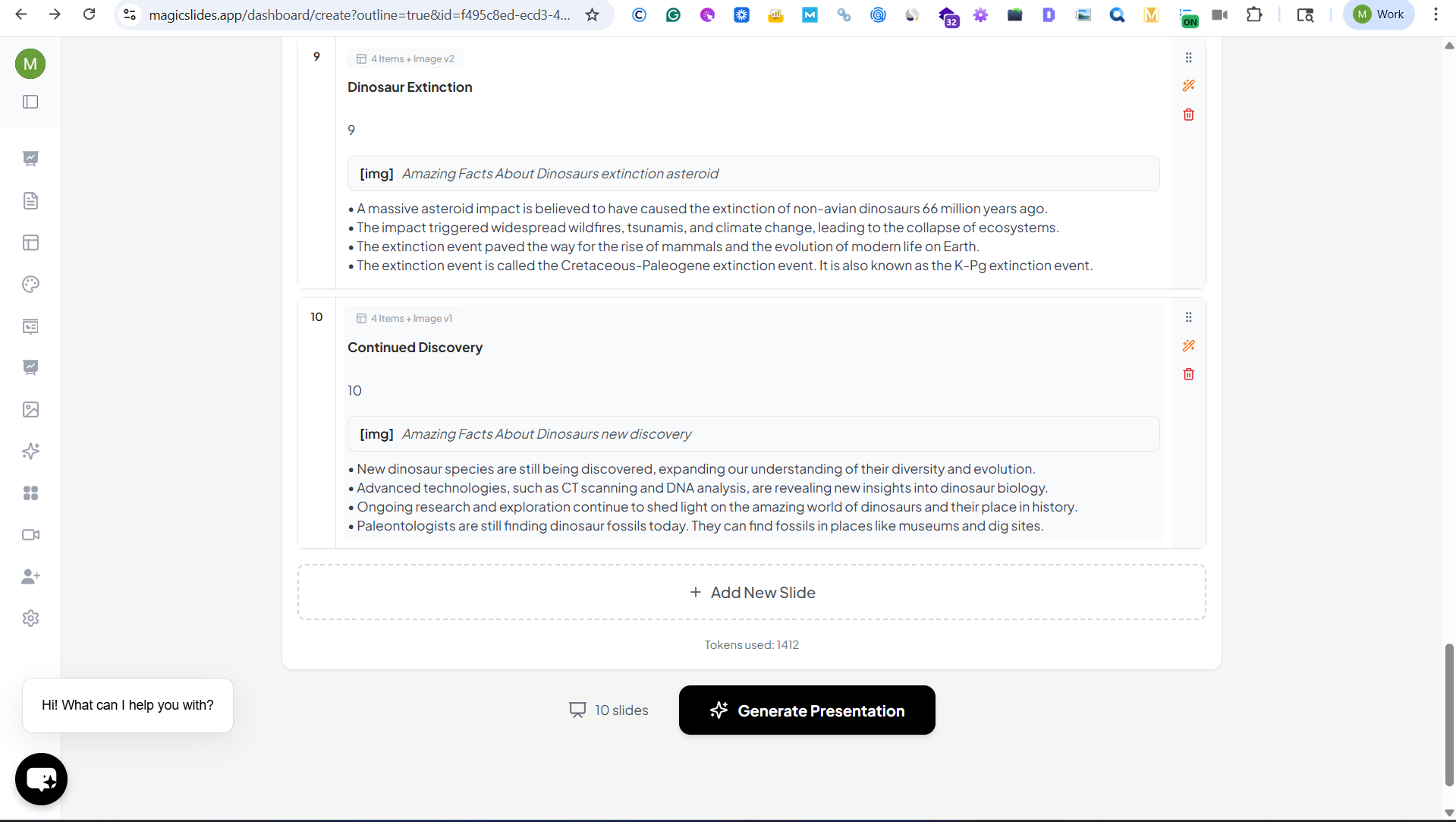Viewport: 1456px width, 822px height.
Task: Click magic wand edit icon for slide 10
Action: (x=1188, y=346)
